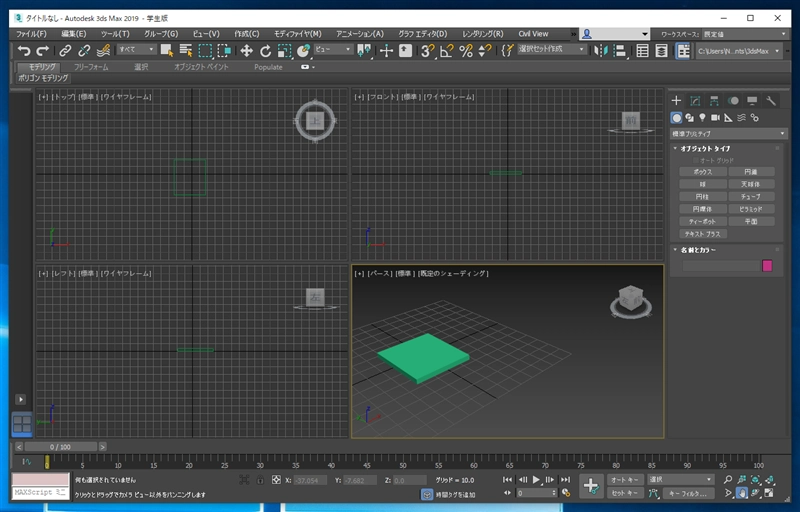Select Cameras category in Create panel
Viewport: 800px width, 512px height.
[x=715, y=118]
